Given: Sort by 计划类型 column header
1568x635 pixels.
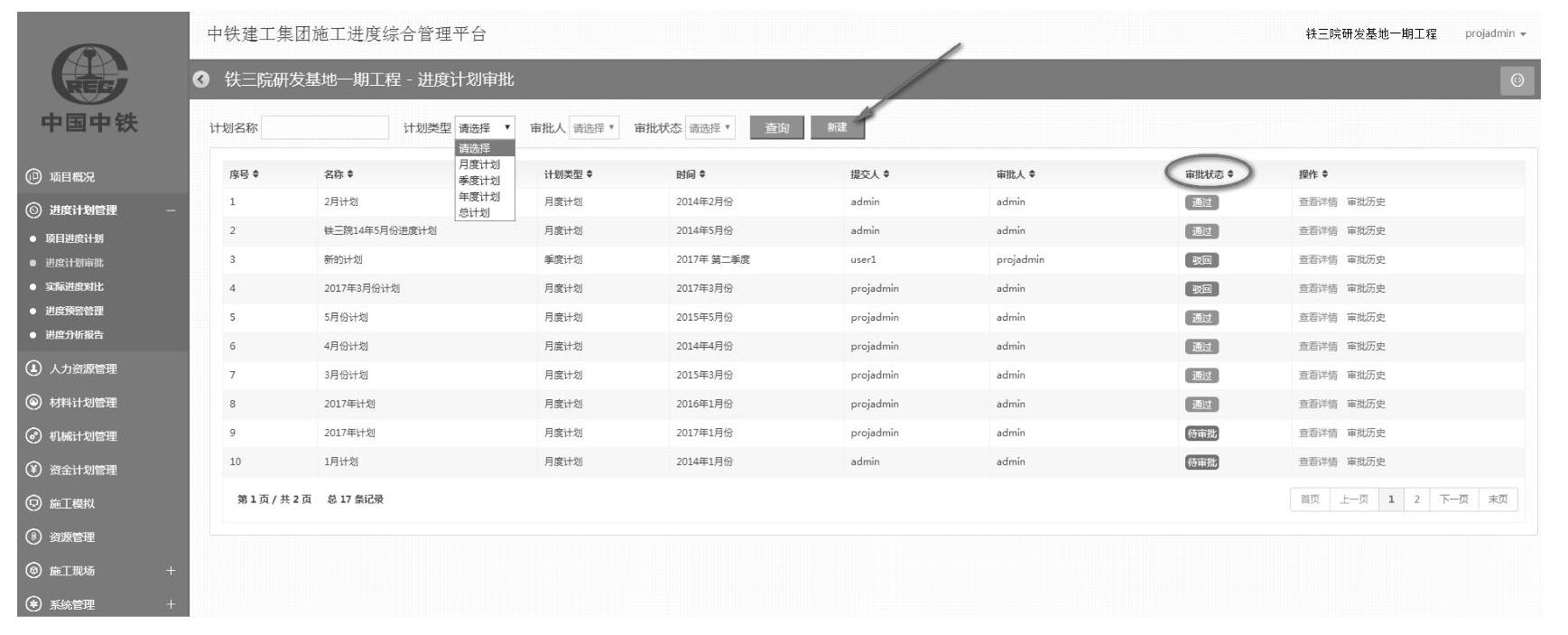Looking at the screenshot, I should (568, 174).
